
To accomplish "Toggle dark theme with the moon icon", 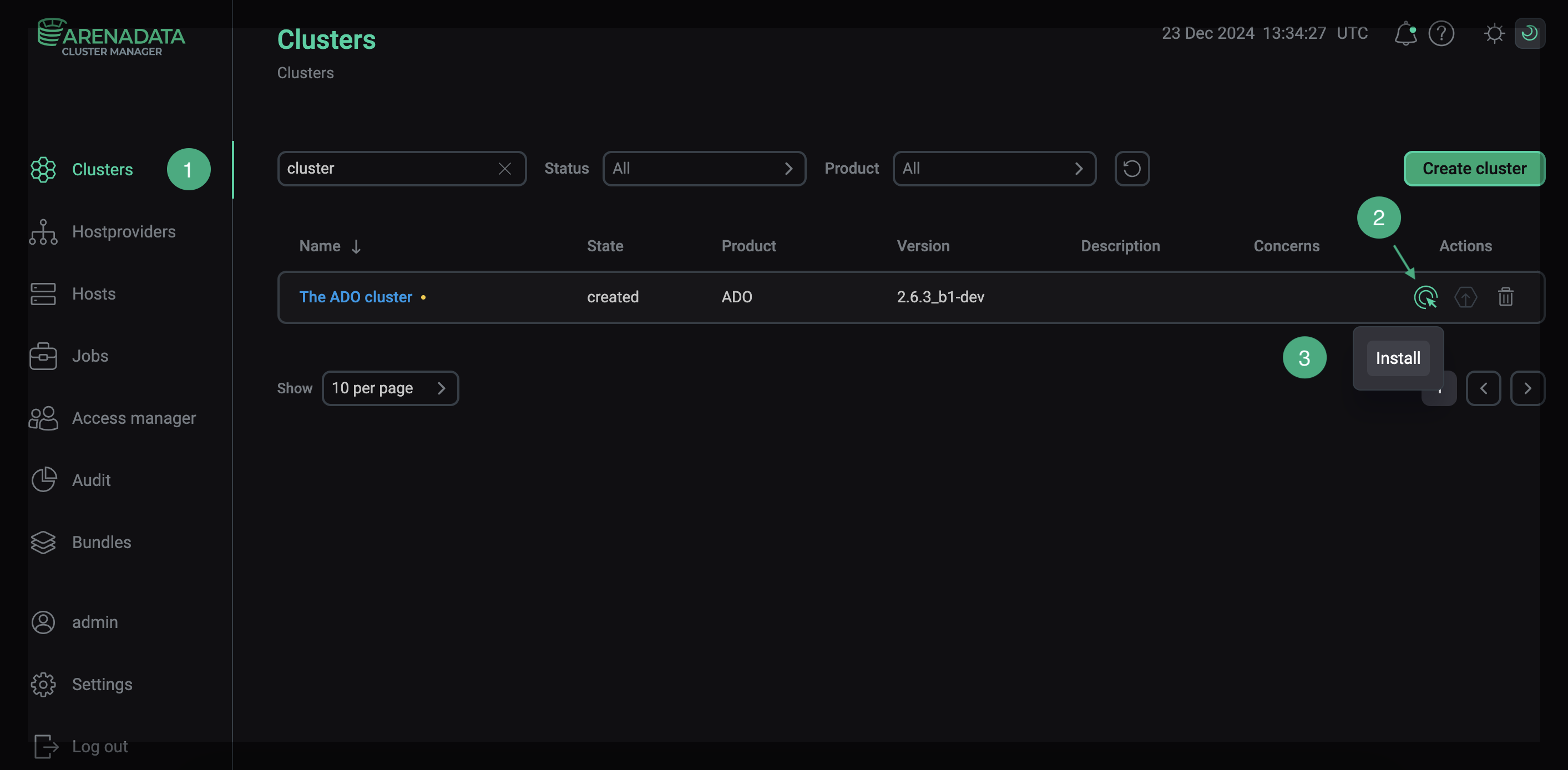I will [1530, 33].
